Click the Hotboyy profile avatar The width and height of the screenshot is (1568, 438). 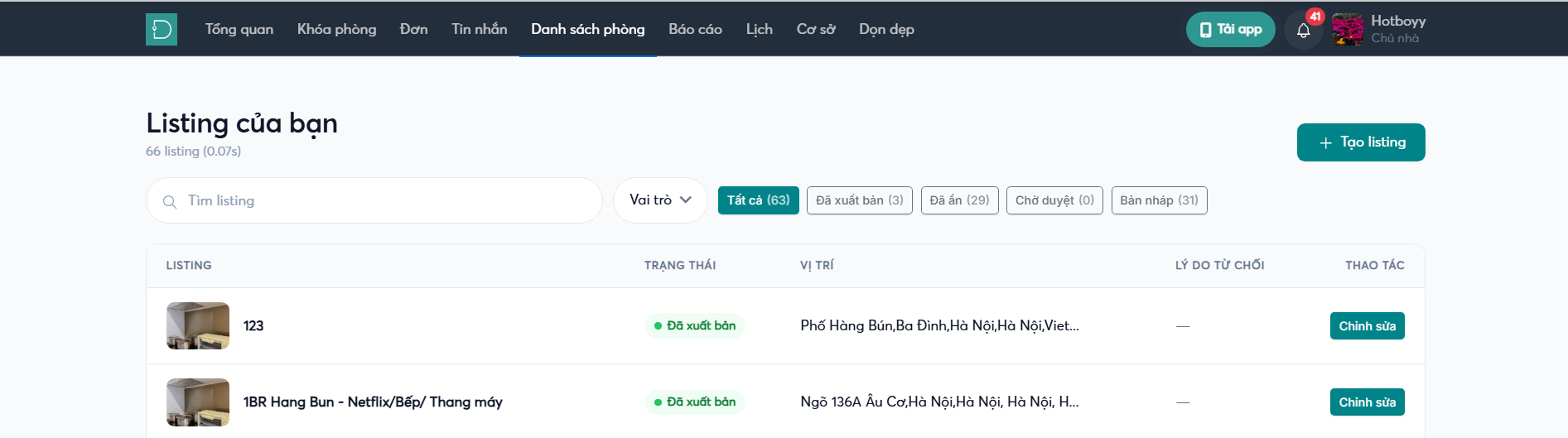click(1348, 29)
